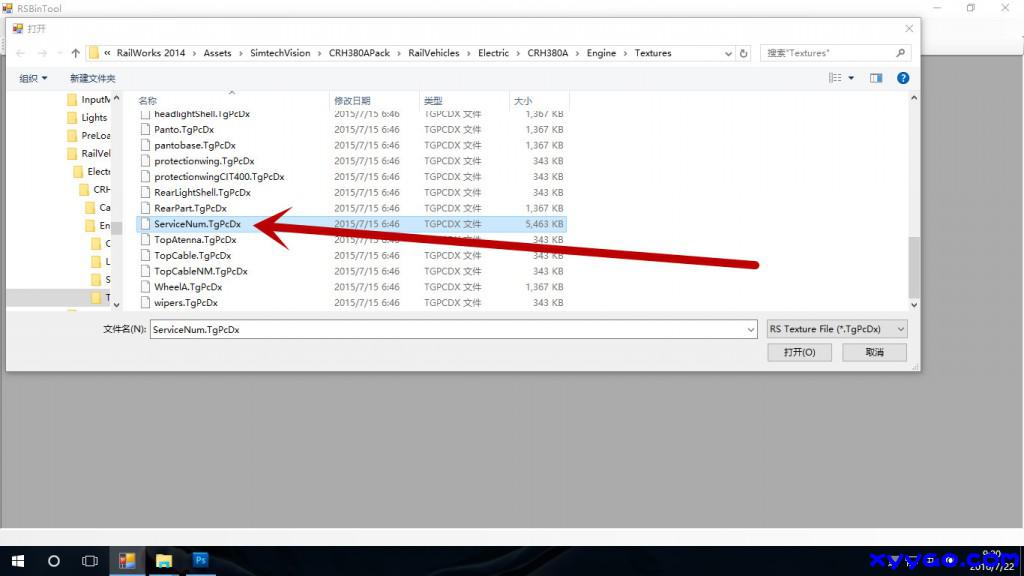Open the 组织 (Organize) menu
Viewport: 1024px width, 576px height.
tap(33, 78)
